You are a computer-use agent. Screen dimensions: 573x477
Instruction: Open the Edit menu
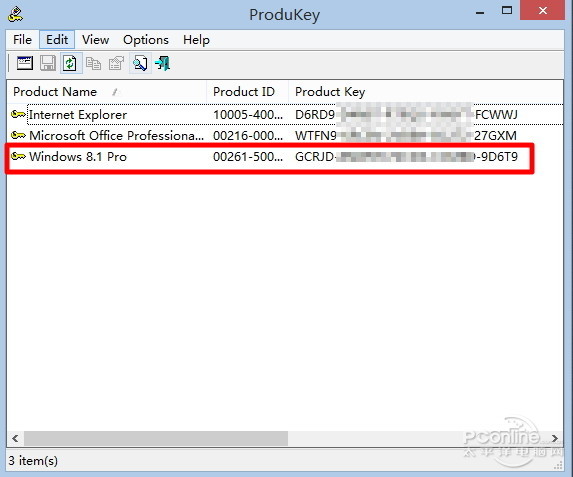coord(57,39)
